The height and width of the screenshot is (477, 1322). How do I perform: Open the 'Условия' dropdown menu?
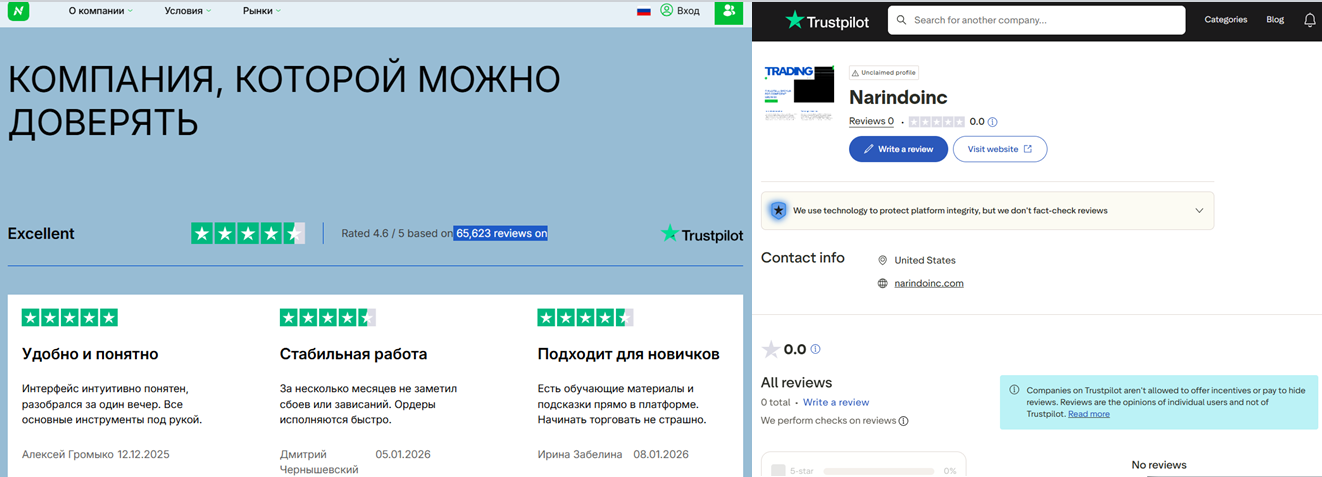click(188, 11)
